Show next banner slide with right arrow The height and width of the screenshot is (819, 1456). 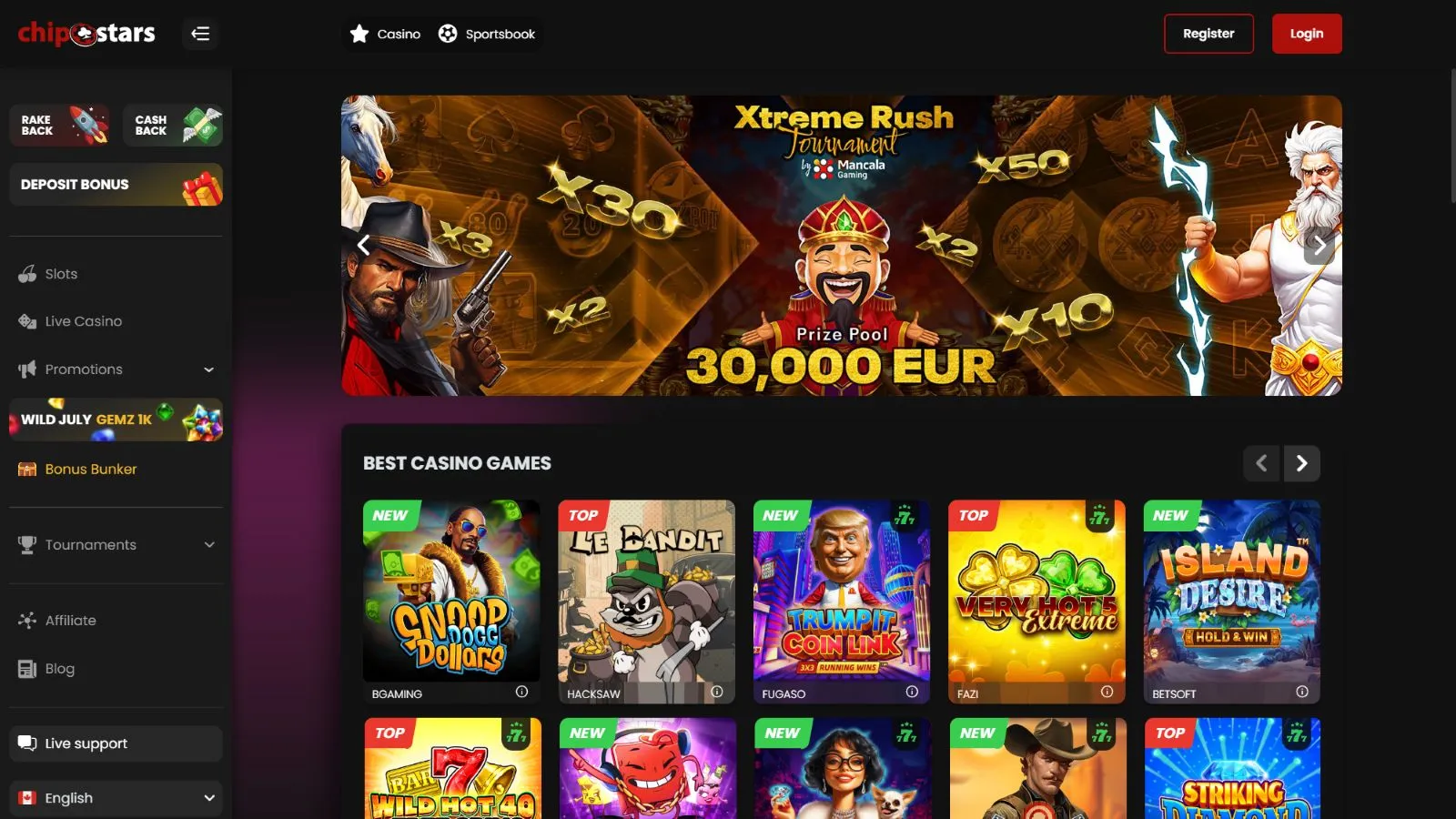tap(1319, 245)
